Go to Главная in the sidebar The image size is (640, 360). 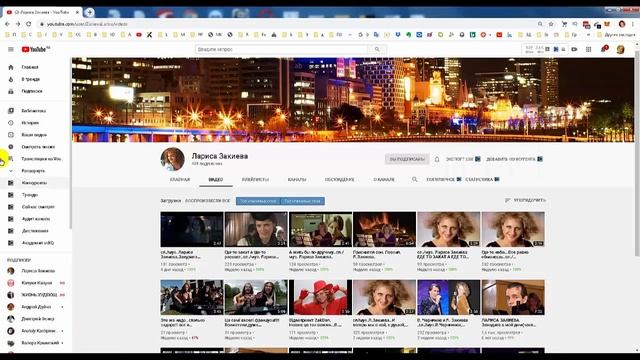pos(30,67)
